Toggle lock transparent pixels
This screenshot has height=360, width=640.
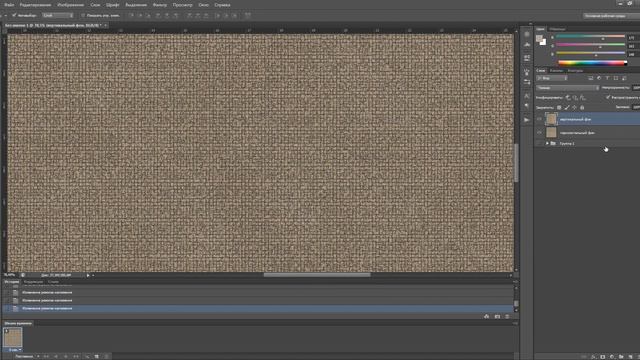[559, 107]
